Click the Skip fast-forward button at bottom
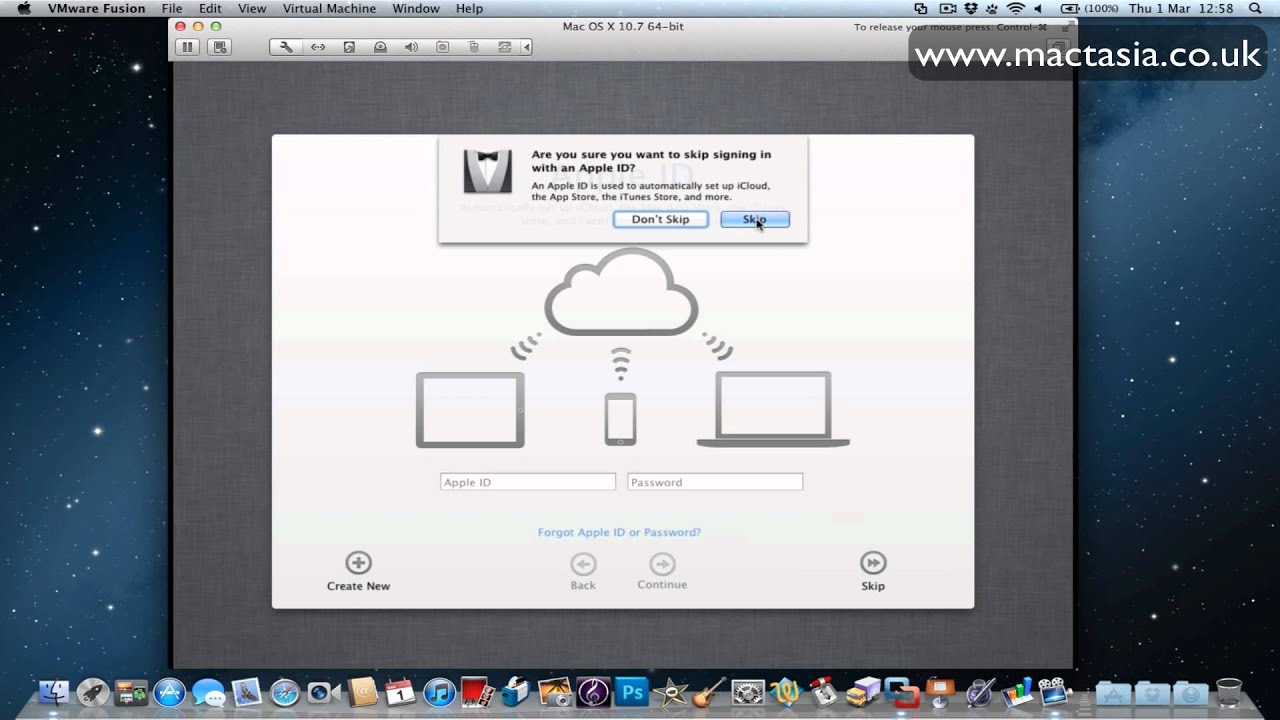The image size is (1280, 720). pyautogui.click(x=873, y=572)
